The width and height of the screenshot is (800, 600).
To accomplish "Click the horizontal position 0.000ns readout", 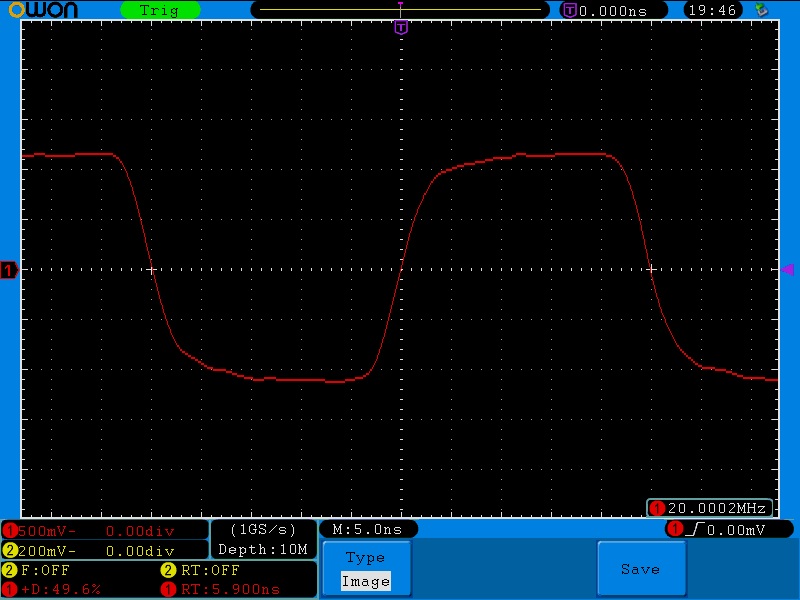I will pyautogui.click(x=613, y=10).
